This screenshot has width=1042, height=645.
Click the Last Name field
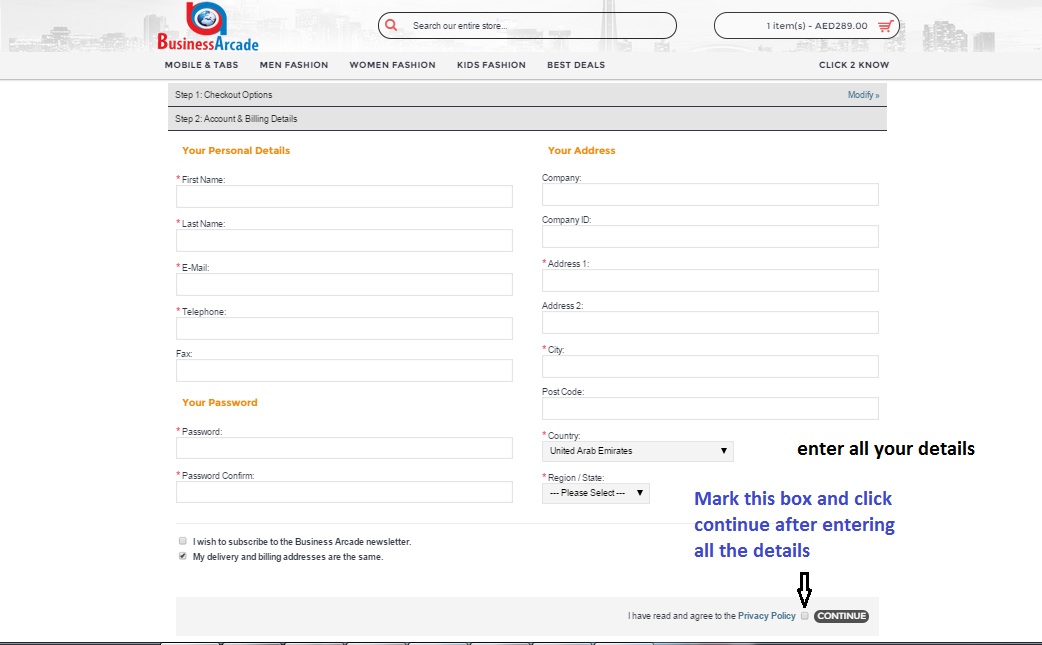(x=344, y=240)
